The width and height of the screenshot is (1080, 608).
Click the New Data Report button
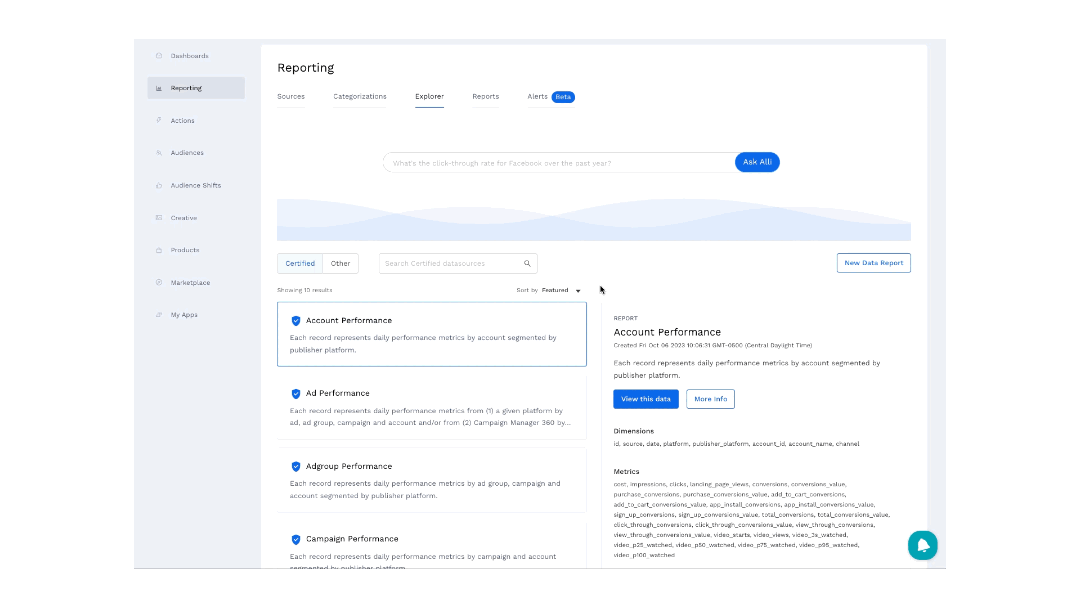[873, 263]
